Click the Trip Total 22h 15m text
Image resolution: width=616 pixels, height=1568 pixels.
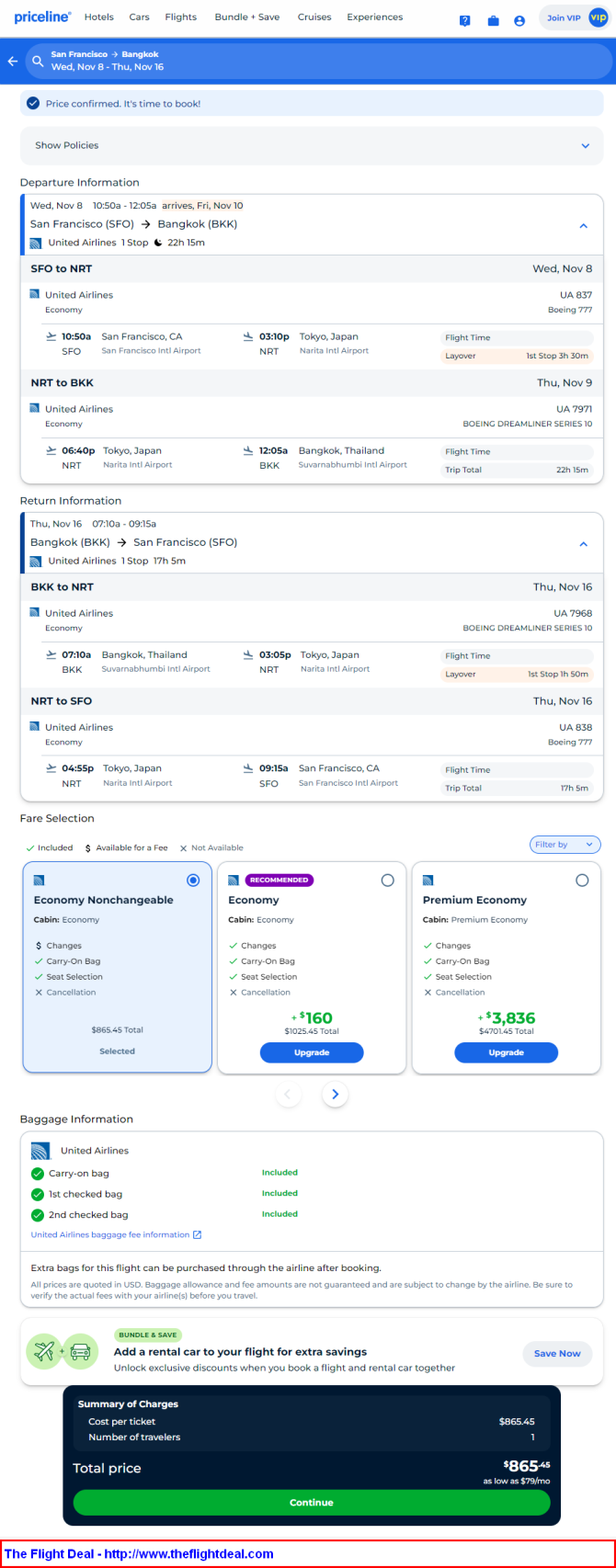coord(517,470)
